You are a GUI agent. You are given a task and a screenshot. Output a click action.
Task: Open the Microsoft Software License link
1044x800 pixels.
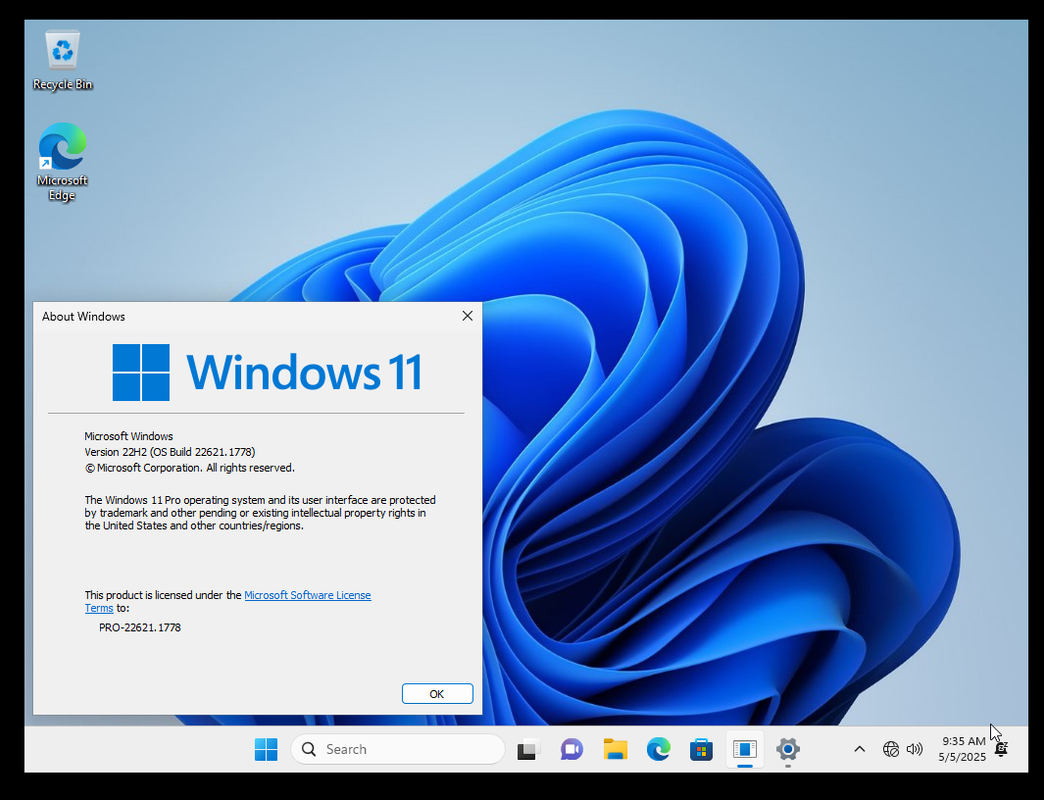click(x=308, y=595)
